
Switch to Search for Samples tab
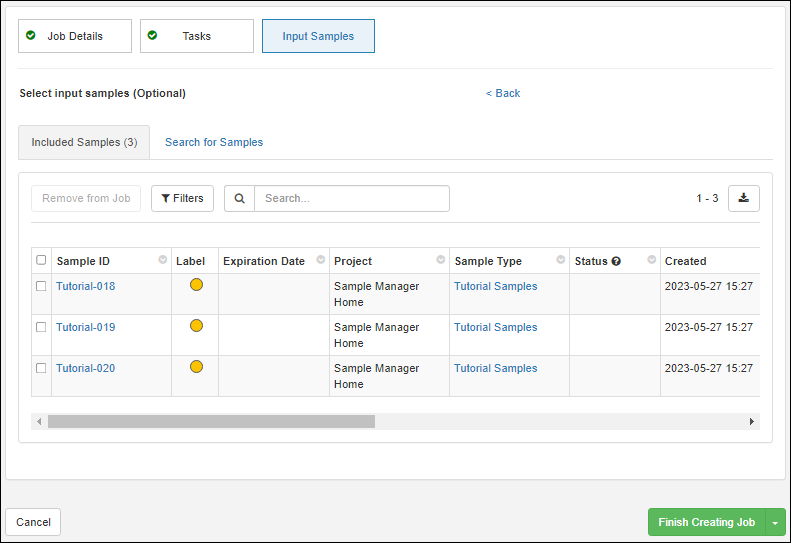pos(214,142)
